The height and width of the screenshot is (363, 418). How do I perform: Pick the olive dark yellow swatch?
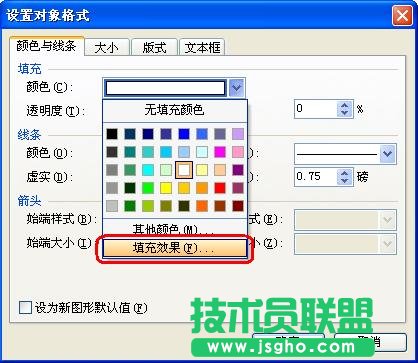[x=166, y=206]
